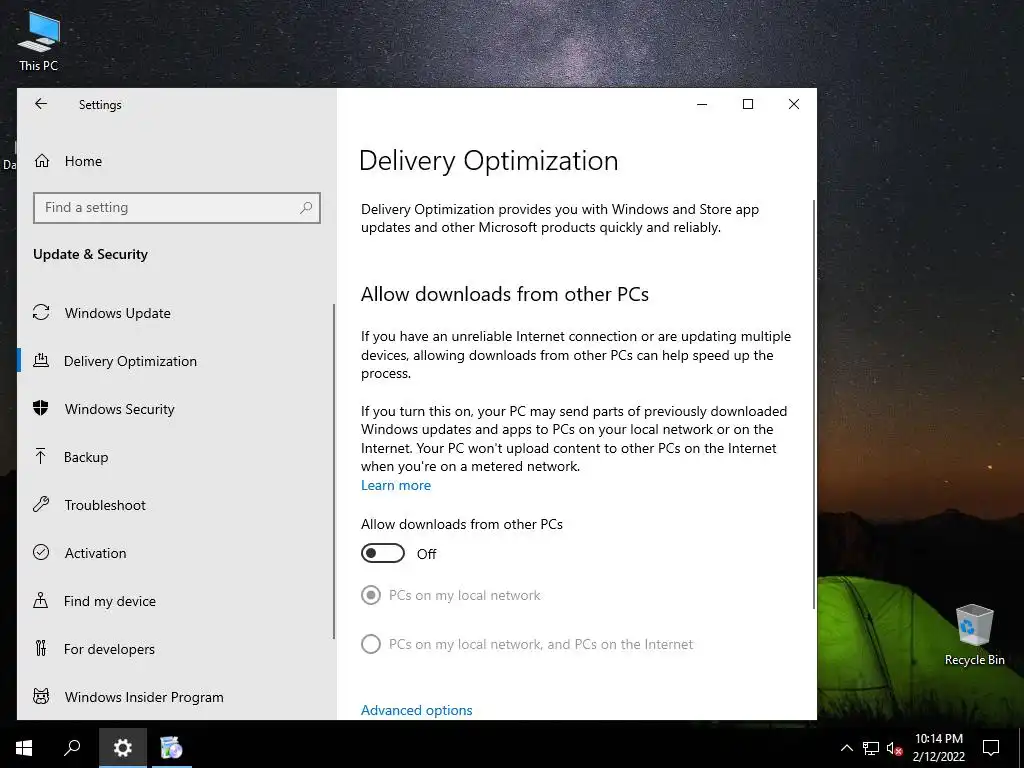Click the installer disc icon in the taskbar

pyautogui.click(x=172, y=748)
